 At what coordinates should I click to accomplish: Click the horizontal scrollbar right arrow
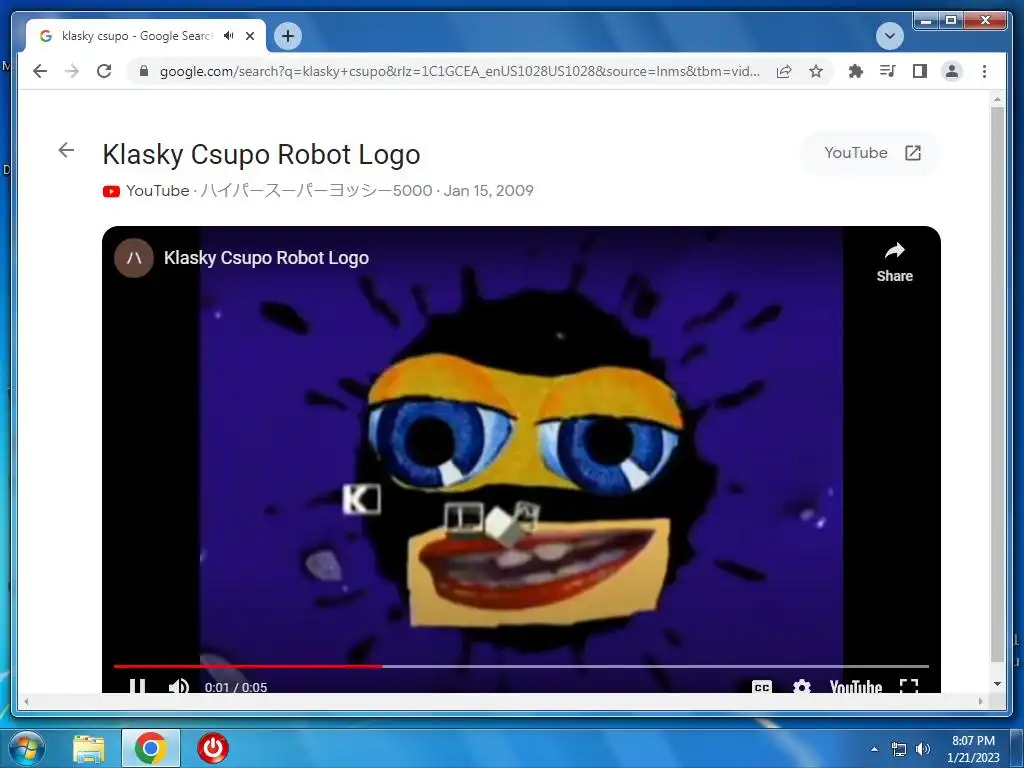coord(980,701)
